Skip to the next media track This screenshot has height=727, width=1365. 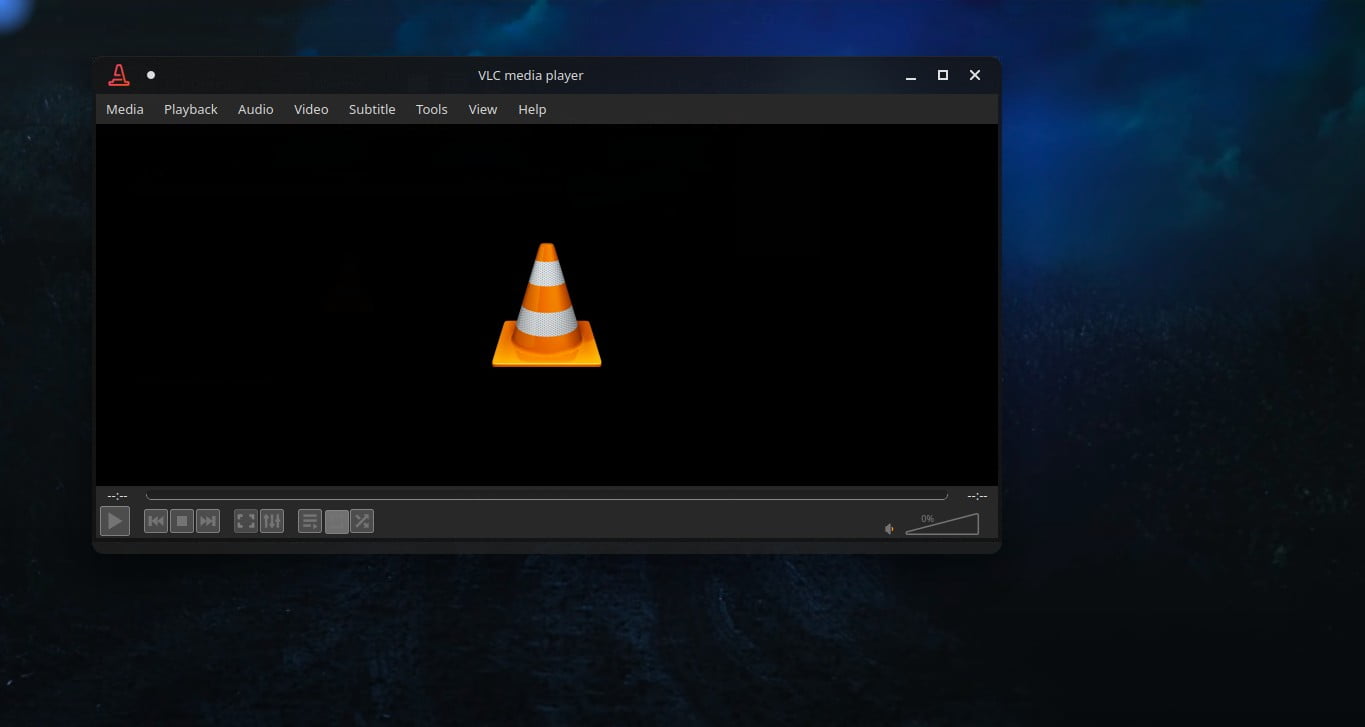[208, 521]
